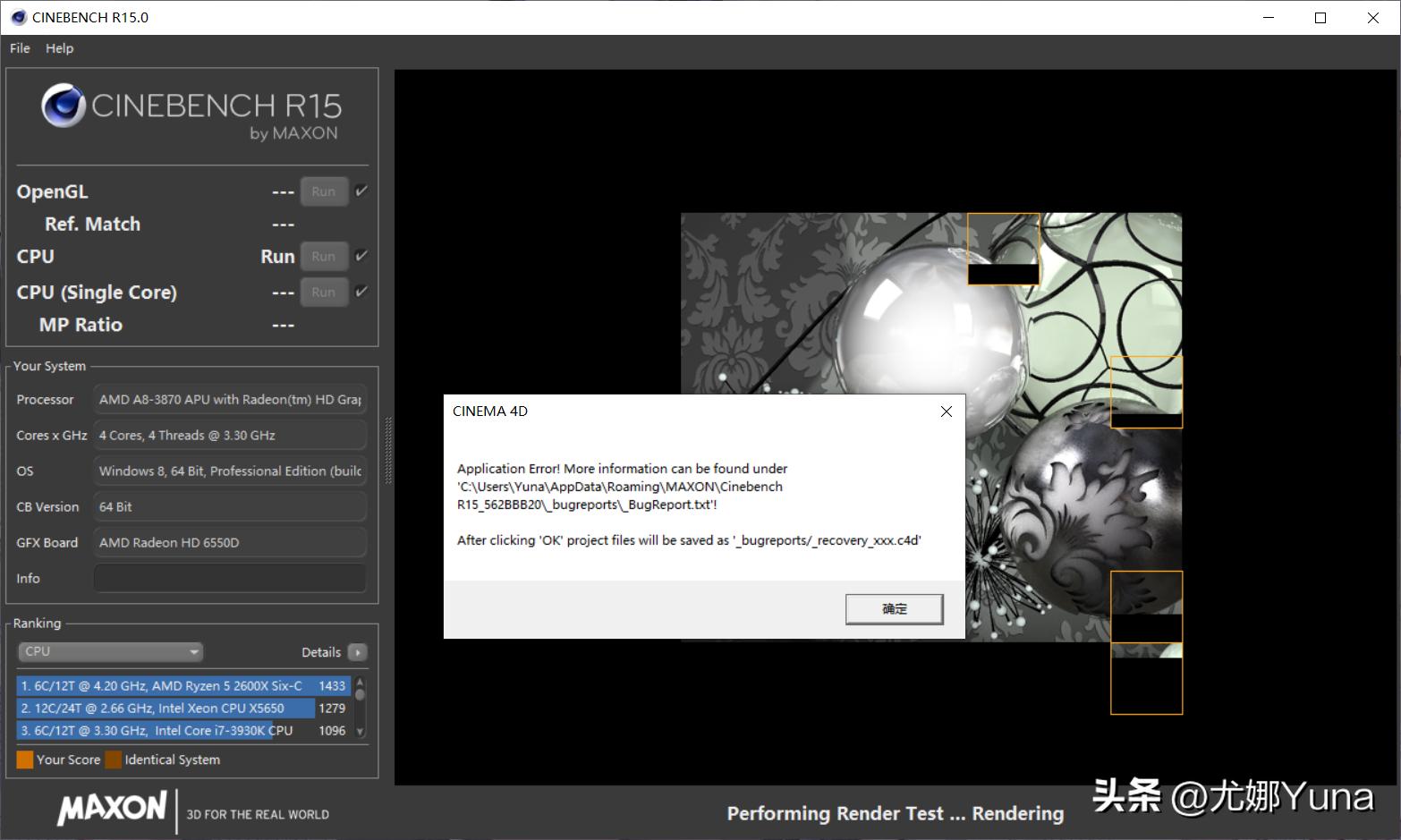Image resolution: width=1401 pixels, height=840 pixels.
Task: Click the Details arrow icon
Action: point(357,652)
